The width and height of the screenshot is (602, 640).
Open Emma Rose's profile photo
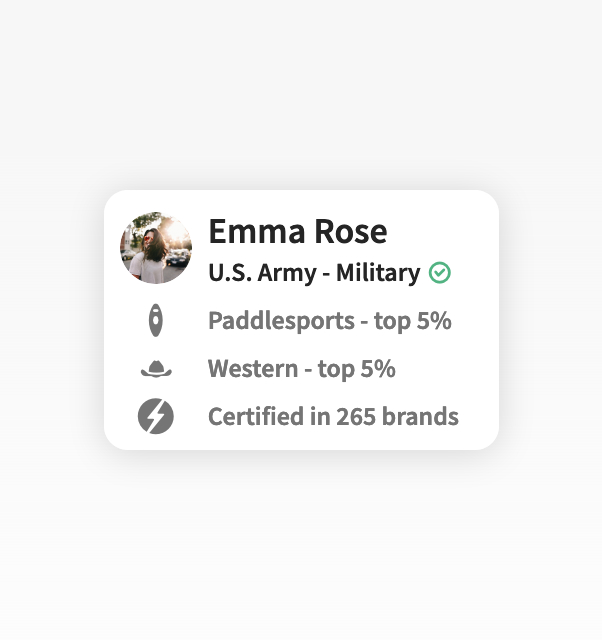[155, 248]
